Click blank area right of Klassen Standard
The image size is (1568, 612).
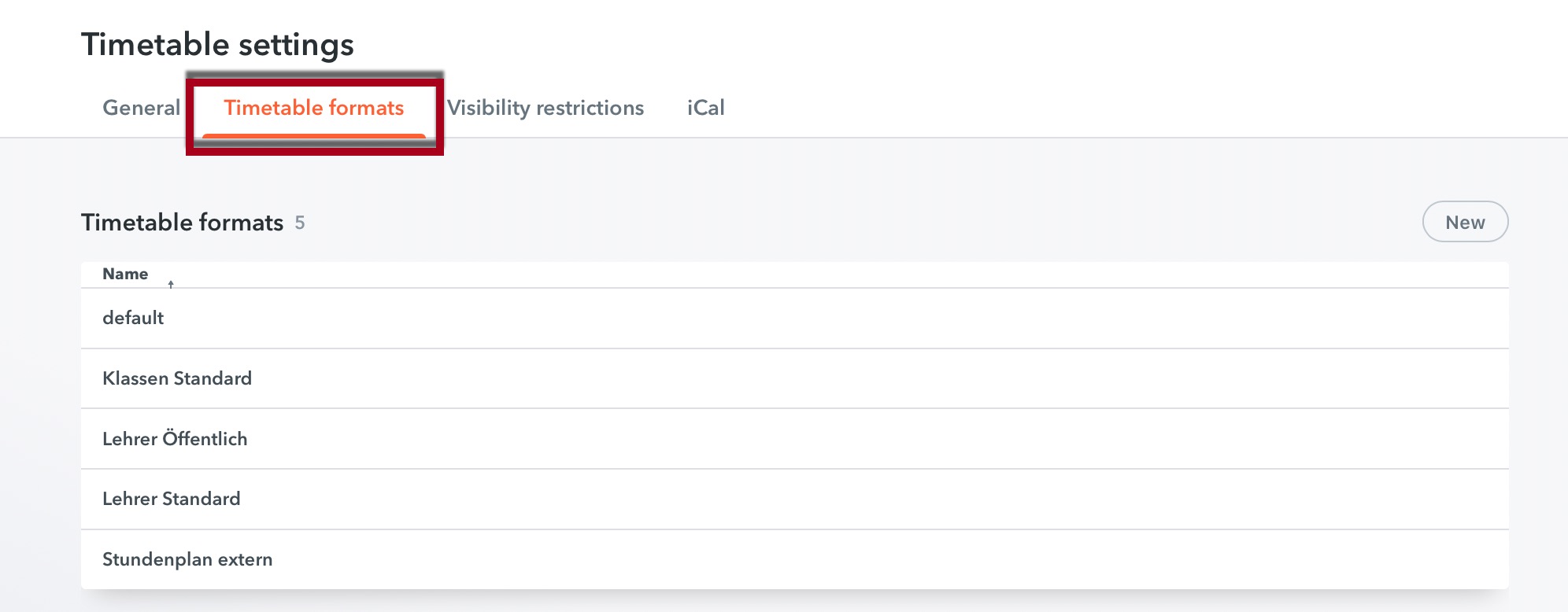click(x=866, y=378)
